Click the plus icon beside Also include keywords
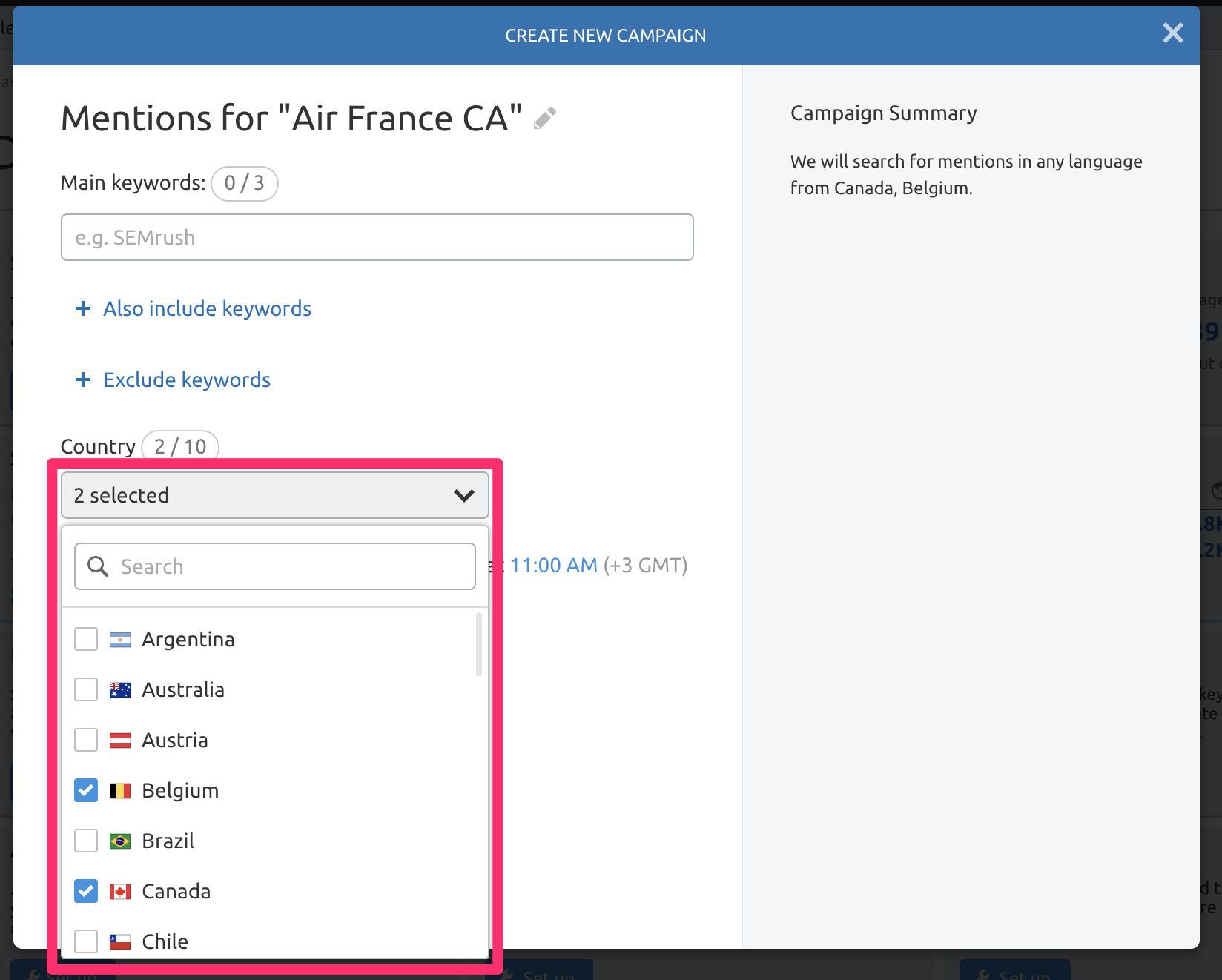1222x980 pixels. pyautogui.click(x=83, y=308)
